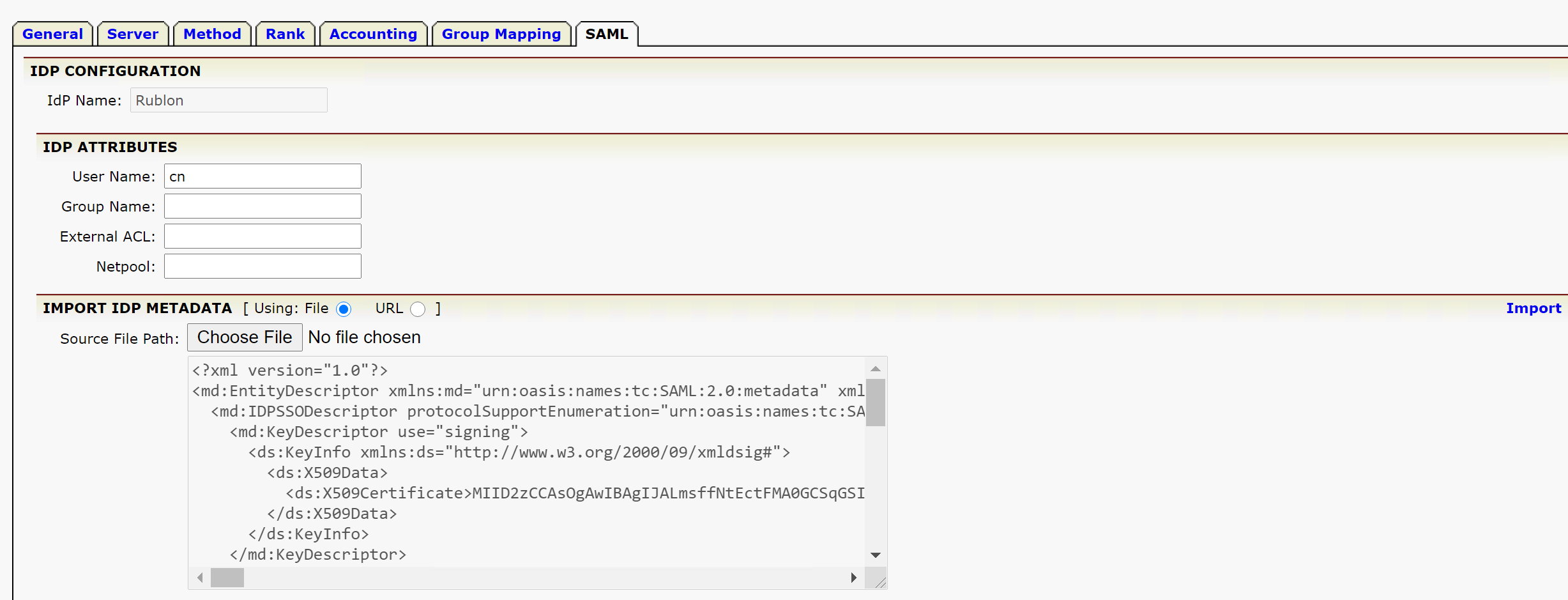Click the horizontal scroll right arrow
1568x600 pixels.
point(854,578)
